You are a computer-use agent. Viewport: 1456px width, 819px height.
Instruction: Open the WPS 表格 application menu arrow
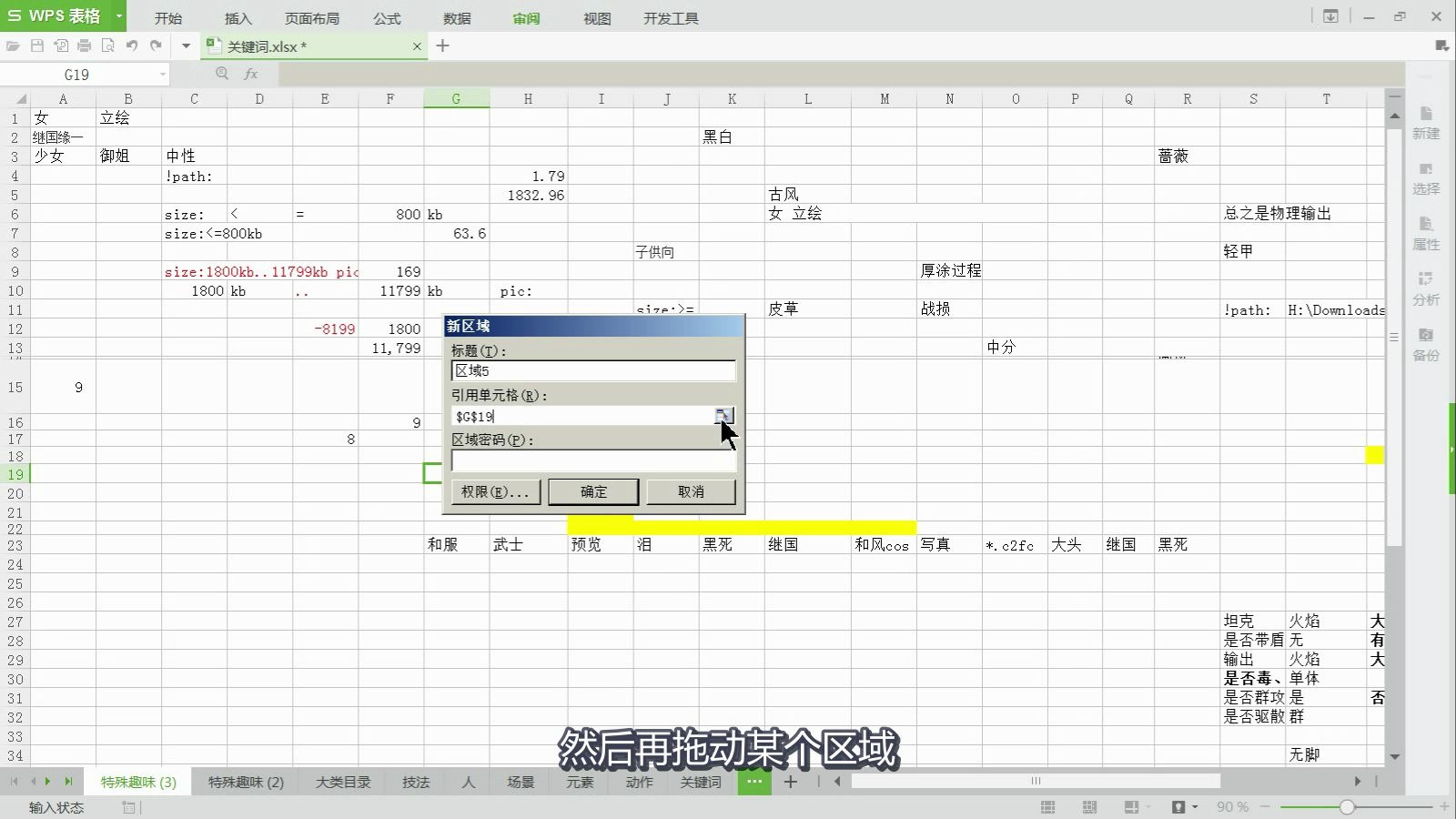click(118, 16)
